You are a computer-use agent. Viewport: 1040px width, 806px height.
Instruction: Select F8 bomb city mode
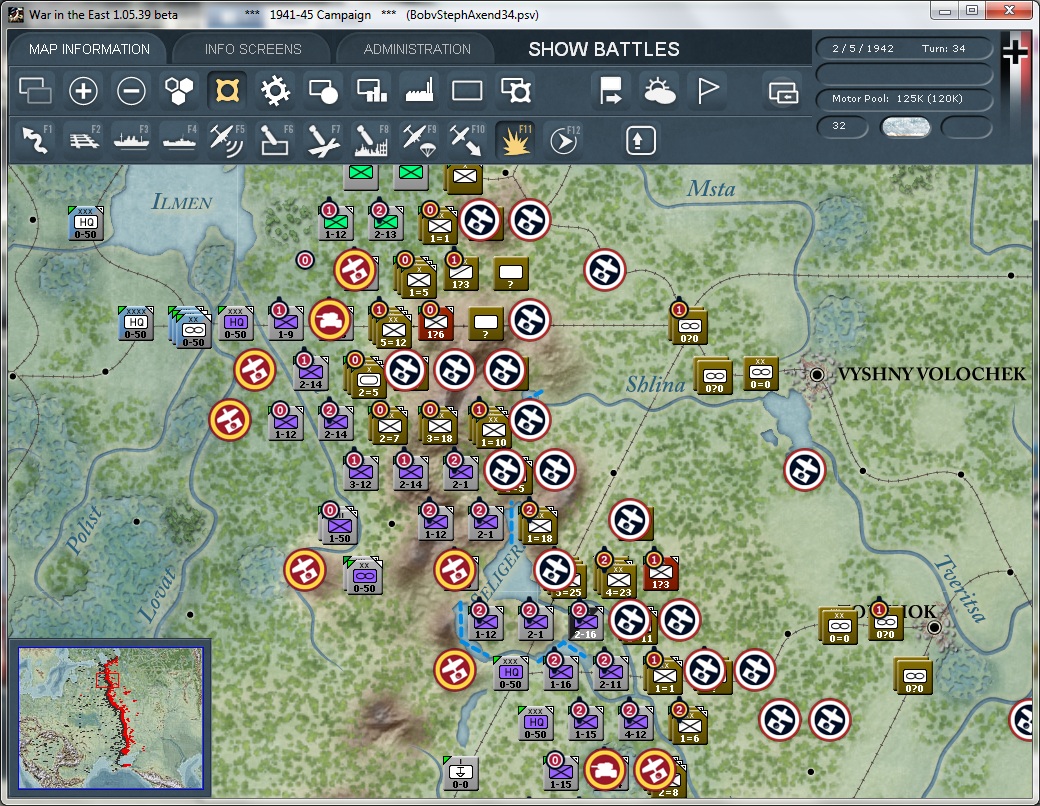click(x=371, y=140)
